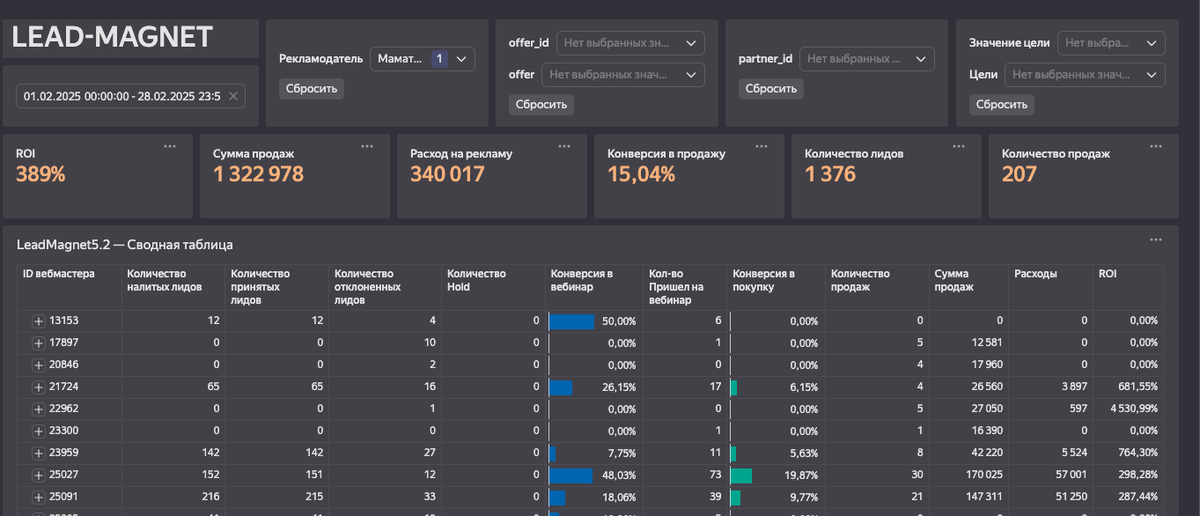This screenshot has height=516, width=1200.
Task: Open the Сводная таблица three-dot menu
Action: (1156, 240)
